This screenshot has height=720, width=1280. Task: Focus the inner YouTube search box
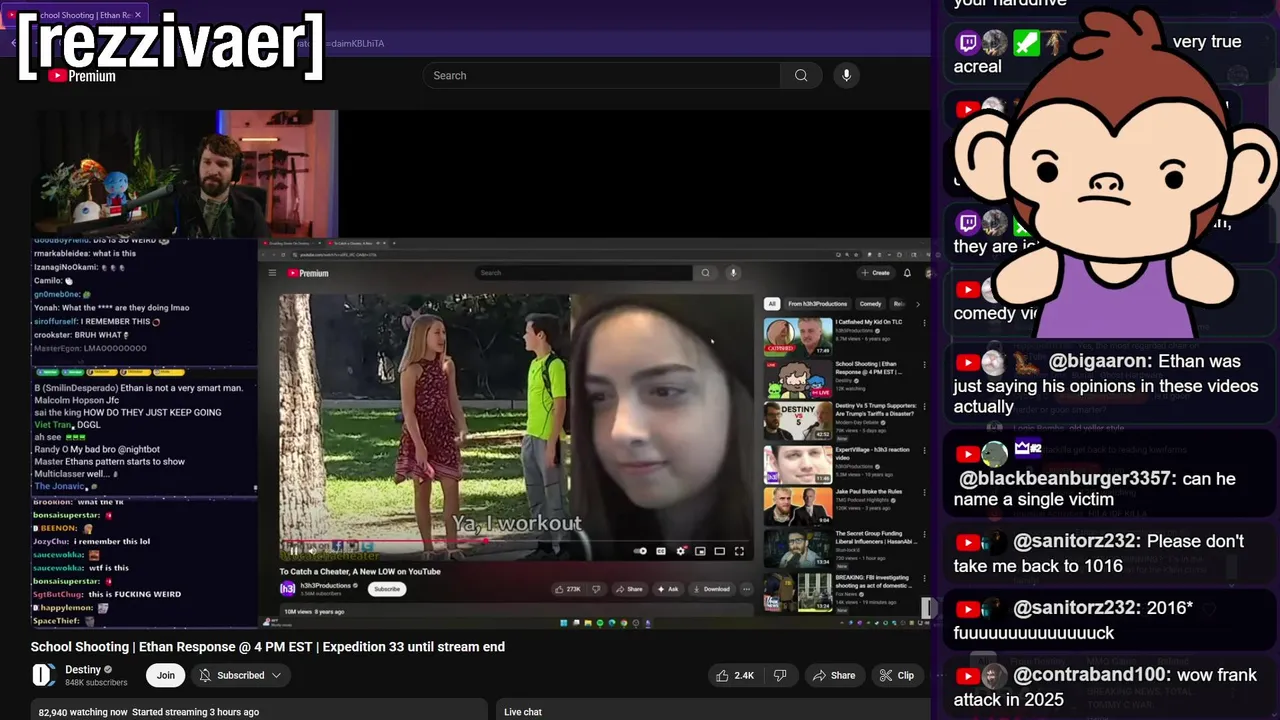(x=585, y=273)
